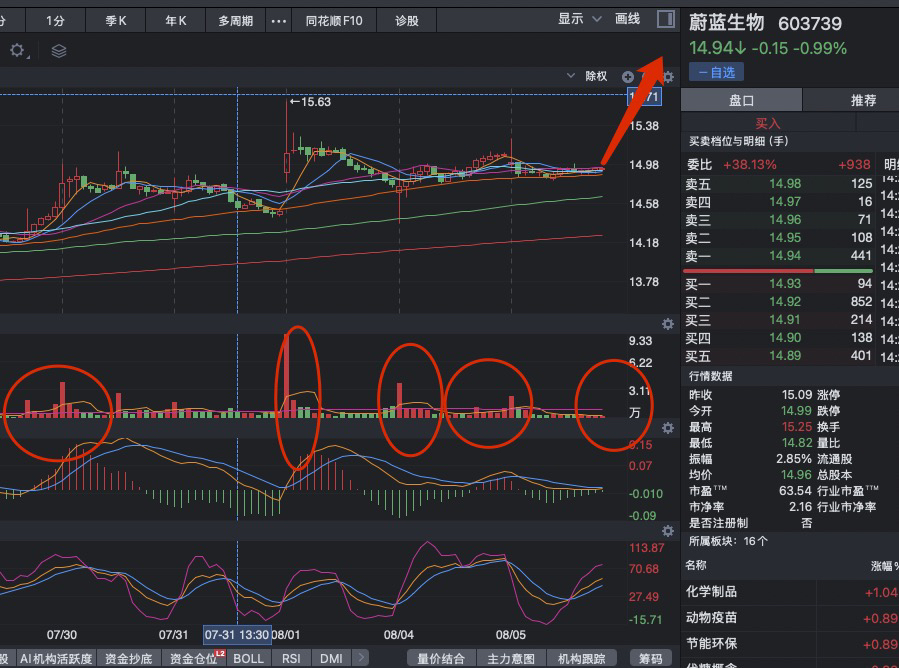Click the 15.63 high price marker

tap(310, 102)
